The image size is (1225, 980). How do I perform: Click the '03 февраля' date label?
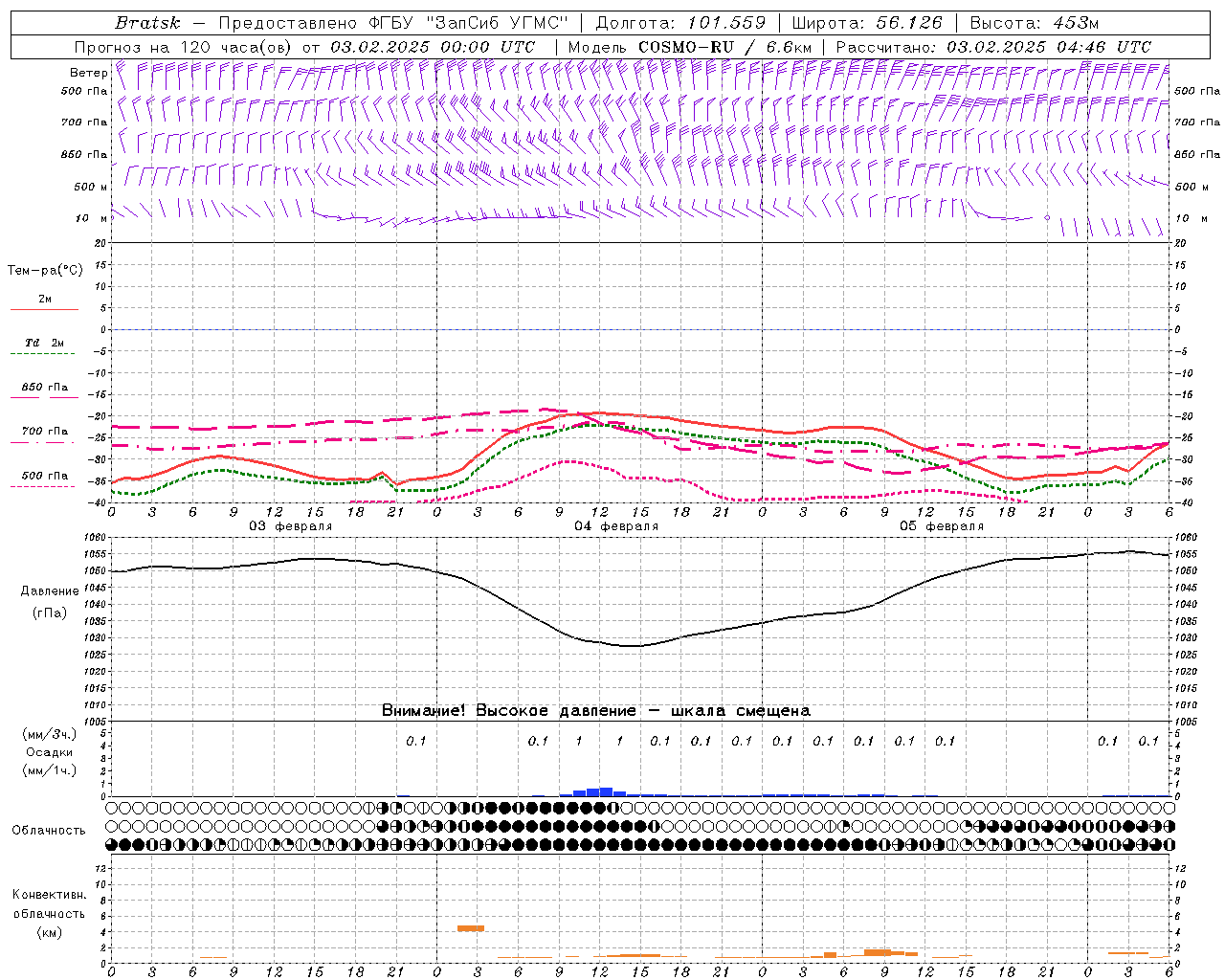(291, 526)
